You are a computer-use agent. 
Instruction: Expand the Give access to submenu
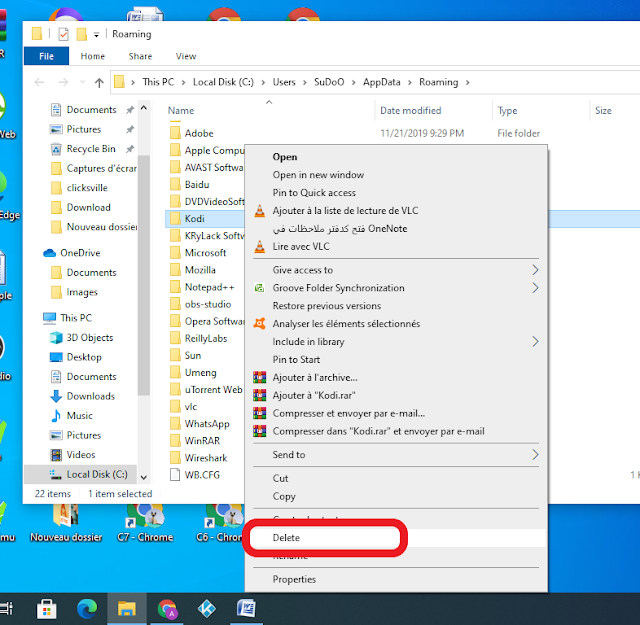(x=535, y=270)
